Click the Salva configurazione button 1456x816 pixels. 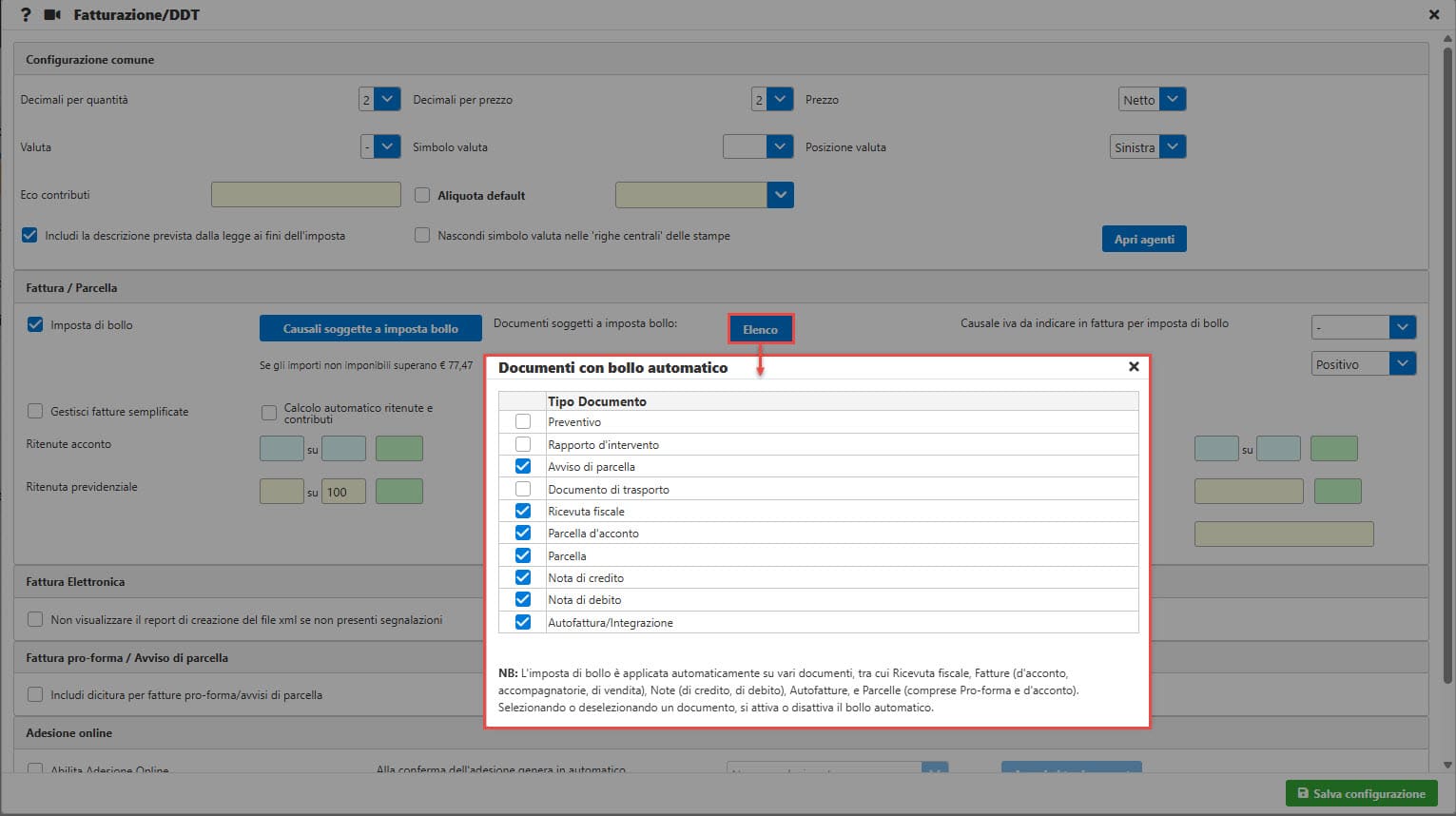click(x=1361, y=793)
